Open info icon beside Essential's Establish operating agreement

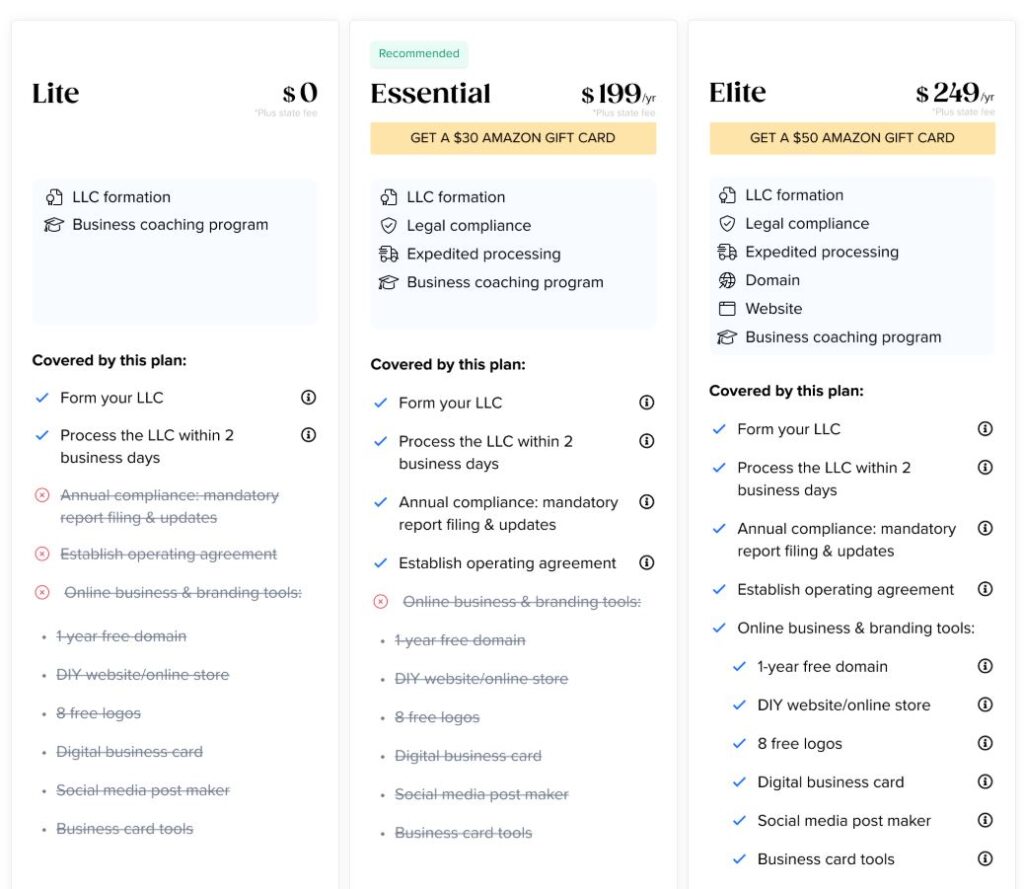pos(647,562)
